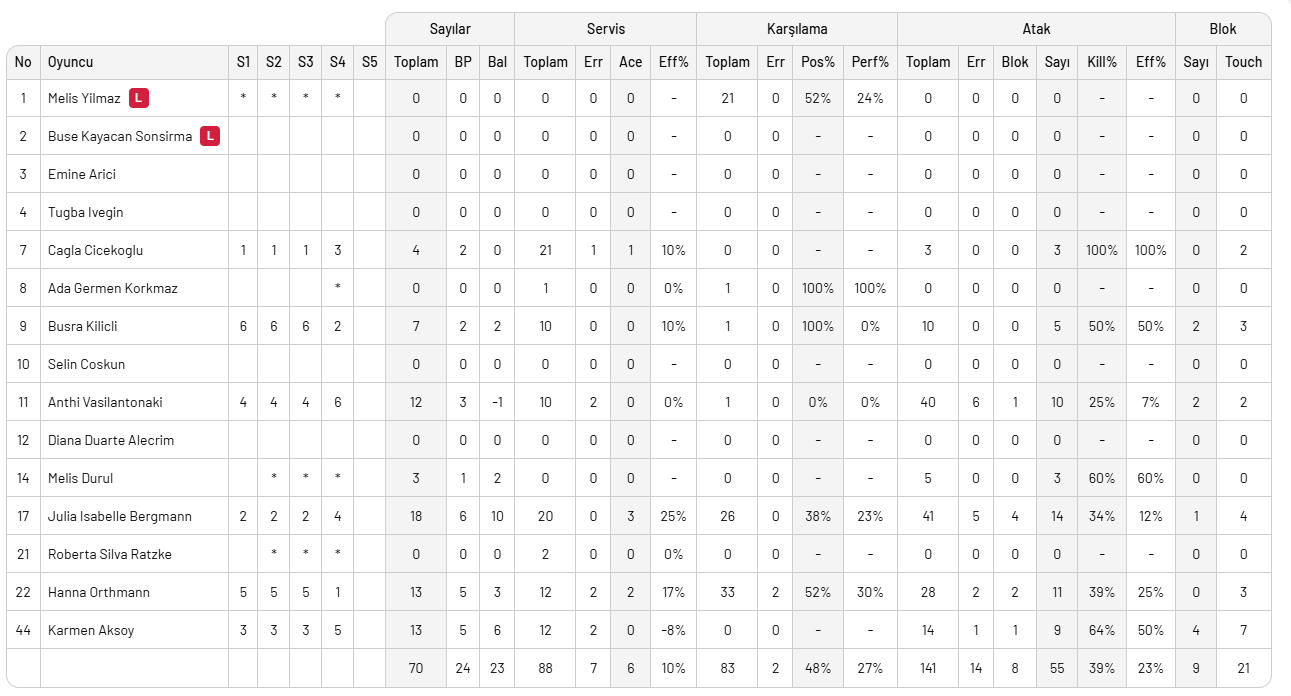1291x696 pixels.
Task: Select the Sayılar column group header
Action: [450, 29]
